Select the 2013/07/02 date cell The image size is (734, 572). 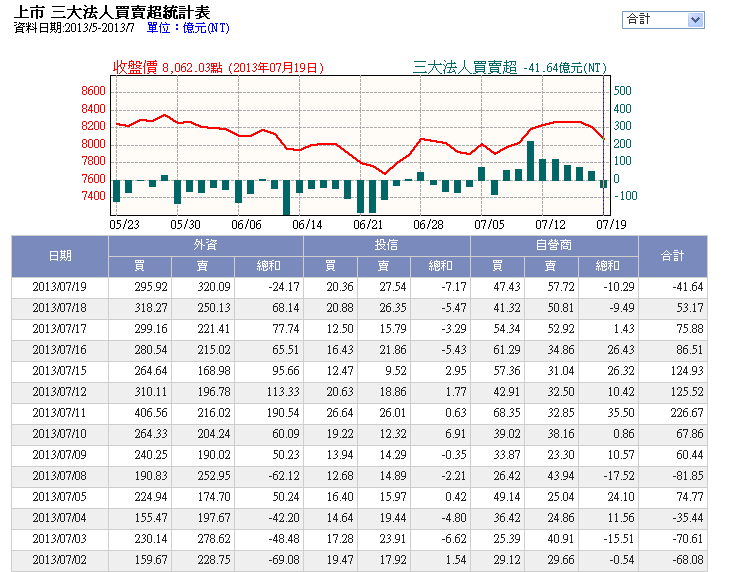coord(59,560)
